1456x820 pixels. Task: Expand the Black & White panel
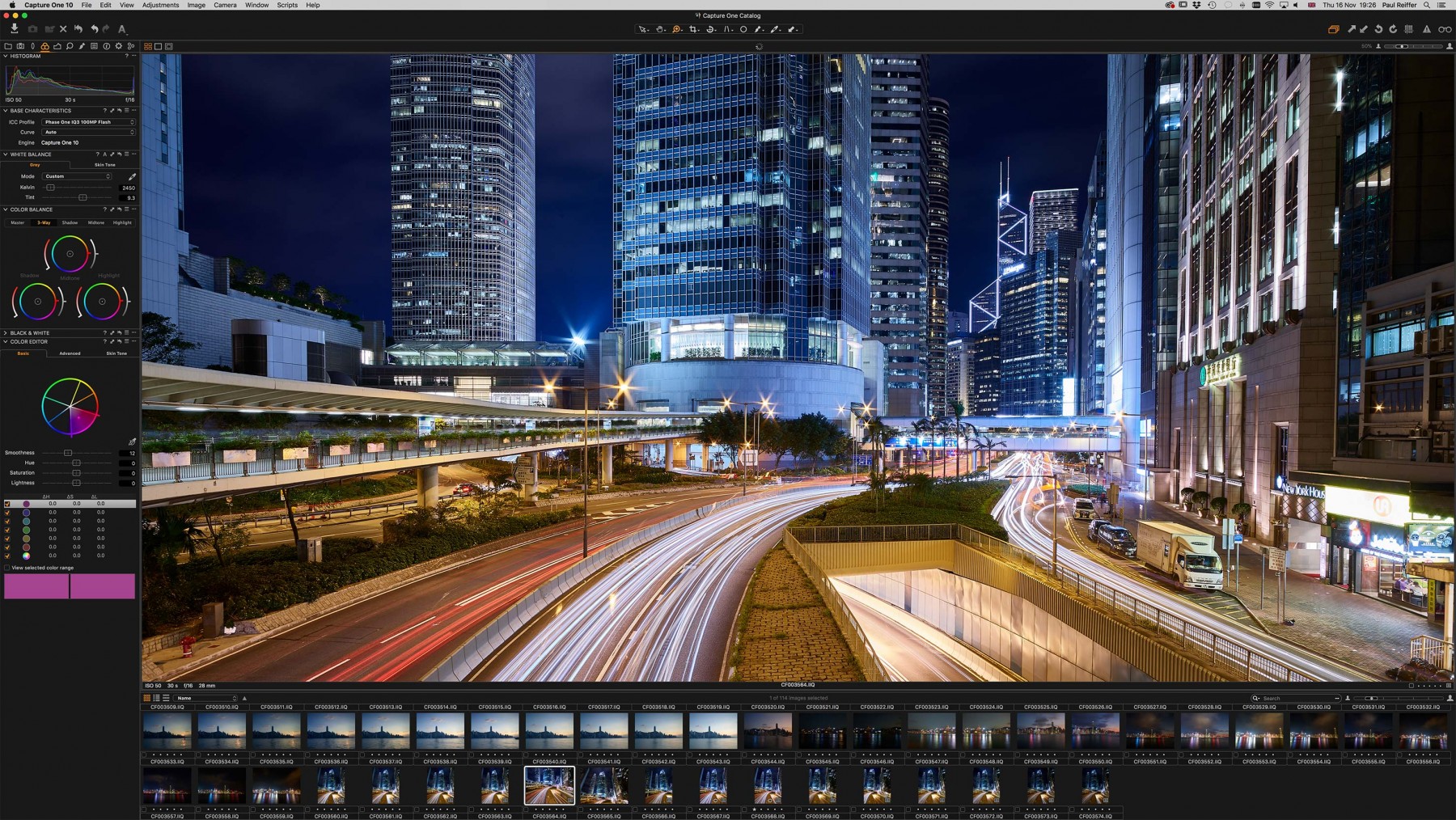(x=5, y=332)
